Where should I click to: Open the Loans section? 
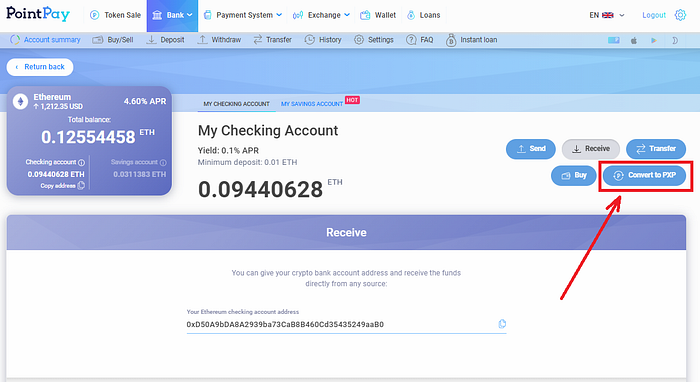pyautogui.click(x=424, y=15)
